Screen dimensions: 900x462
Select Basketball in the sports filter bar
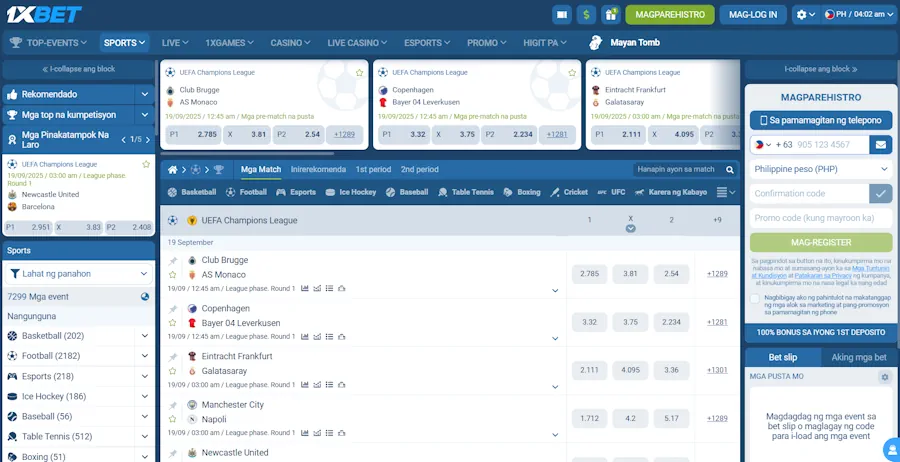tap(192, 192)
